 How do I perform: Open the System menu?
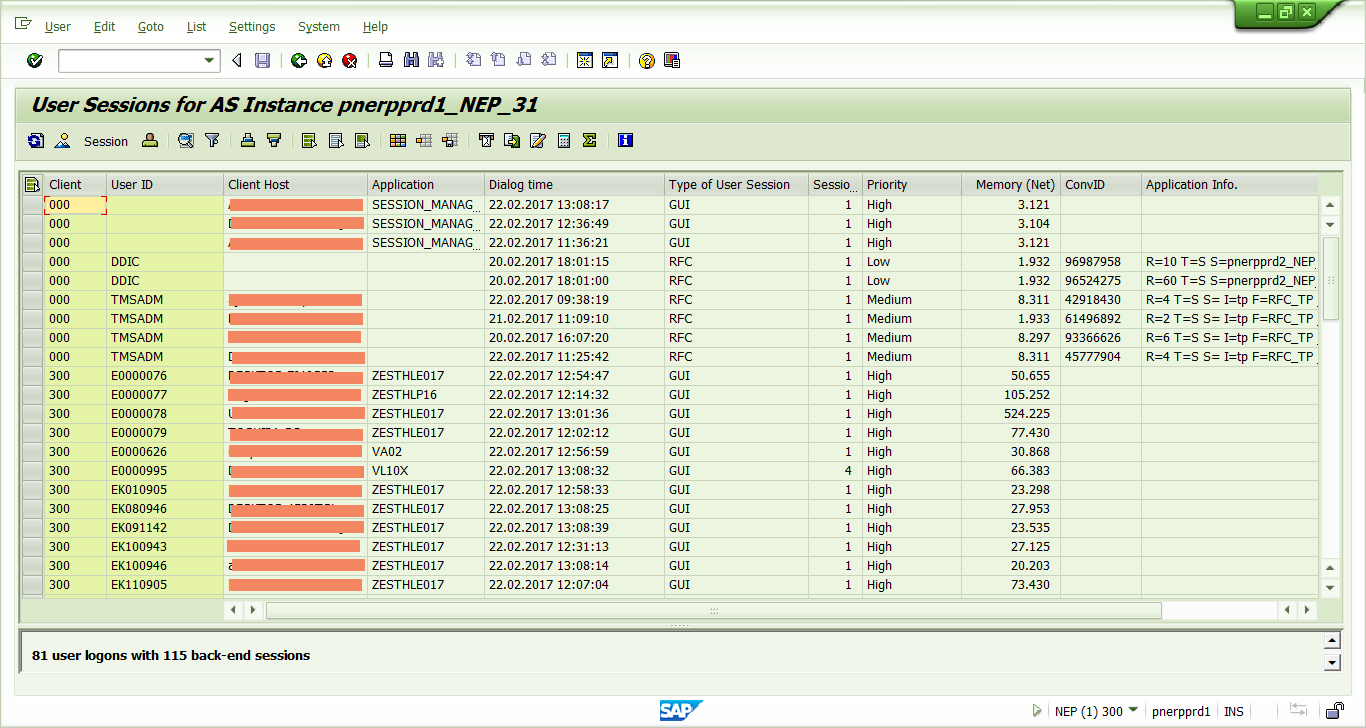(x=318, y=27)
